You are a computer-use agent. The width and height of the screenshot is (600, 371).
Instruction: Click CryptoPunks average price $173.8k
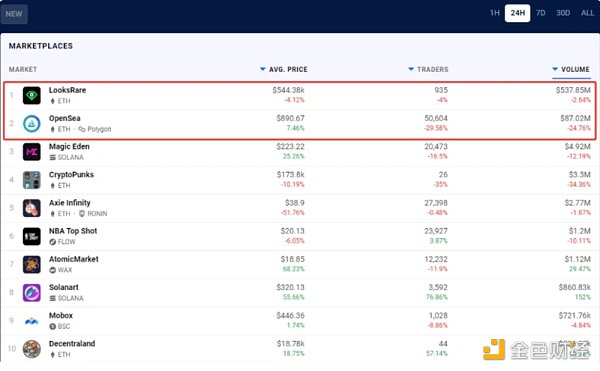pos(291,175)
